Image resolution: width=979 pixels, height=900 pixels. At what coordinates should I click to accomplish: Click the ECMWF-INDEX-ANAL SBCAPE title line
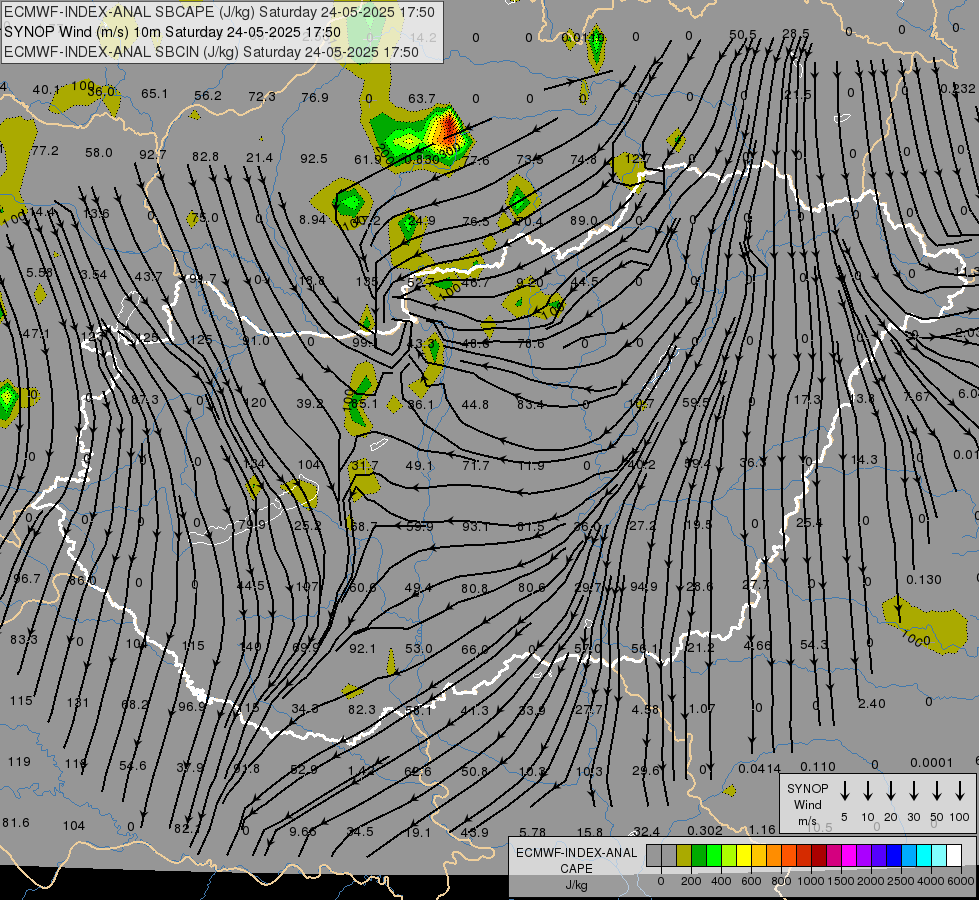pos(219,12)
